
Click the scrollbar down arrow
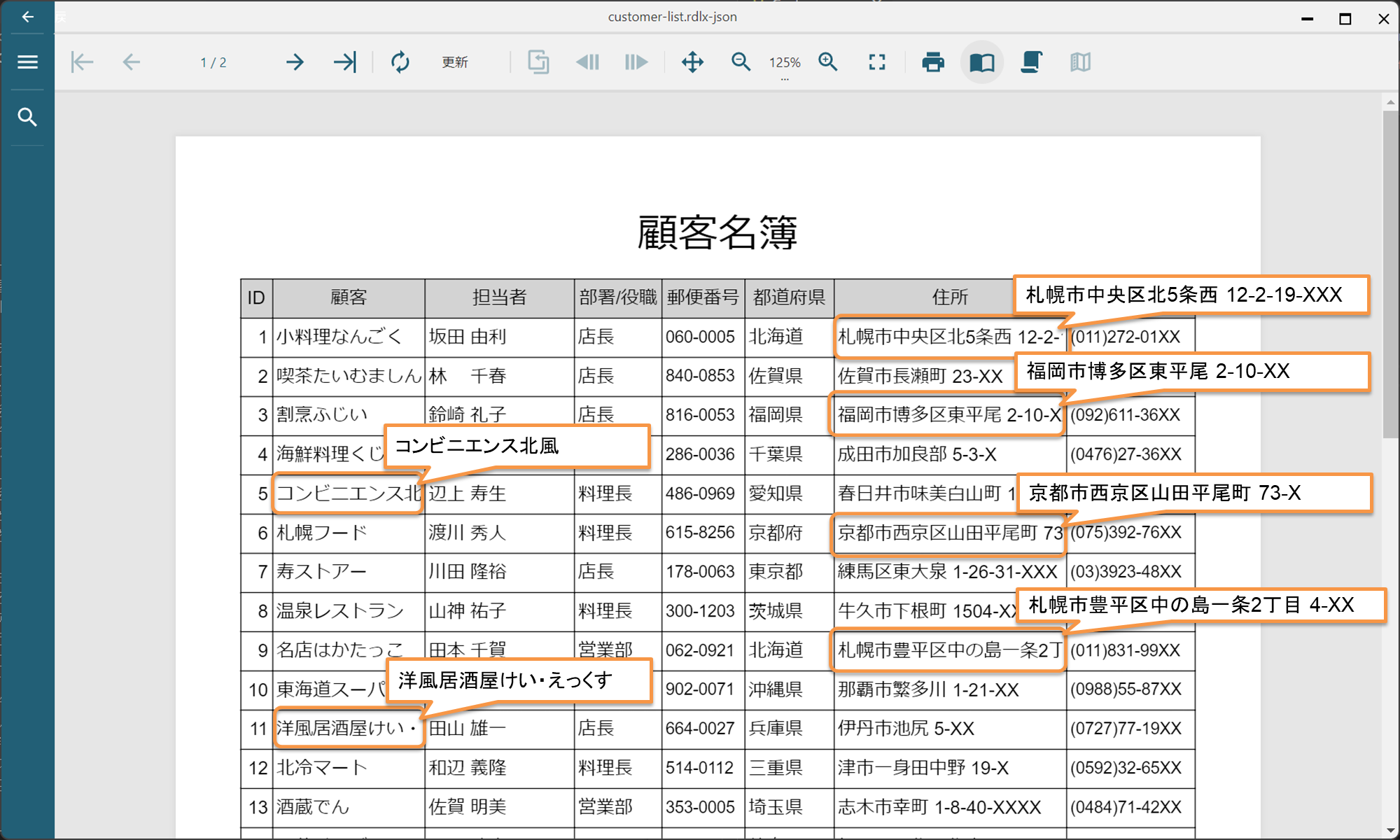(1390, 830)
